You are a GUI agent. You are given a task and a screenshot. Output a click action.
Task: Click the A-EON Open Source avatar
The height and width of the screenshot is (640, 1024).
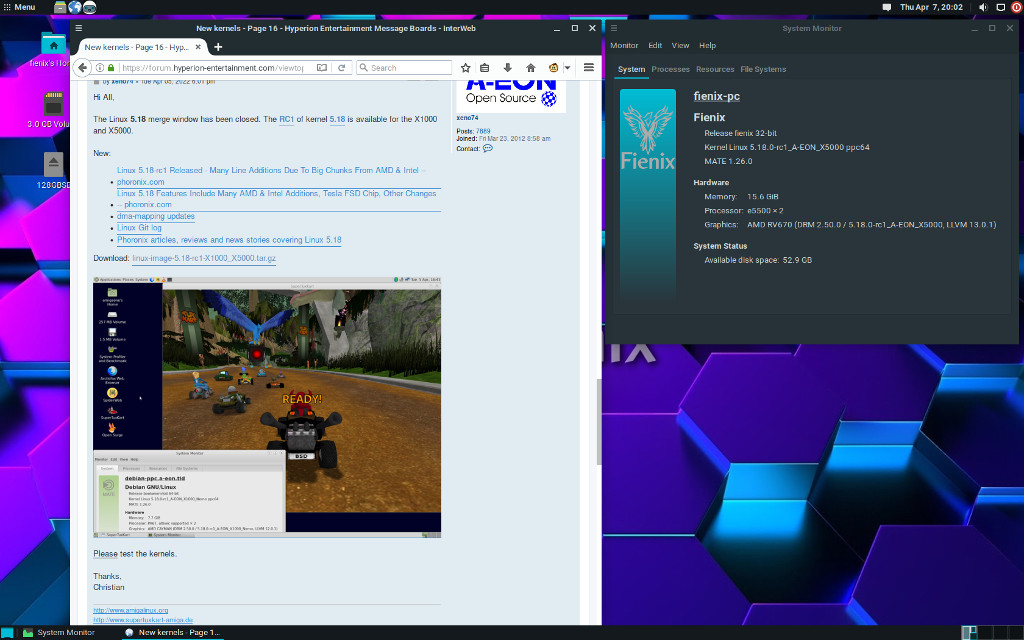point(511,95)
